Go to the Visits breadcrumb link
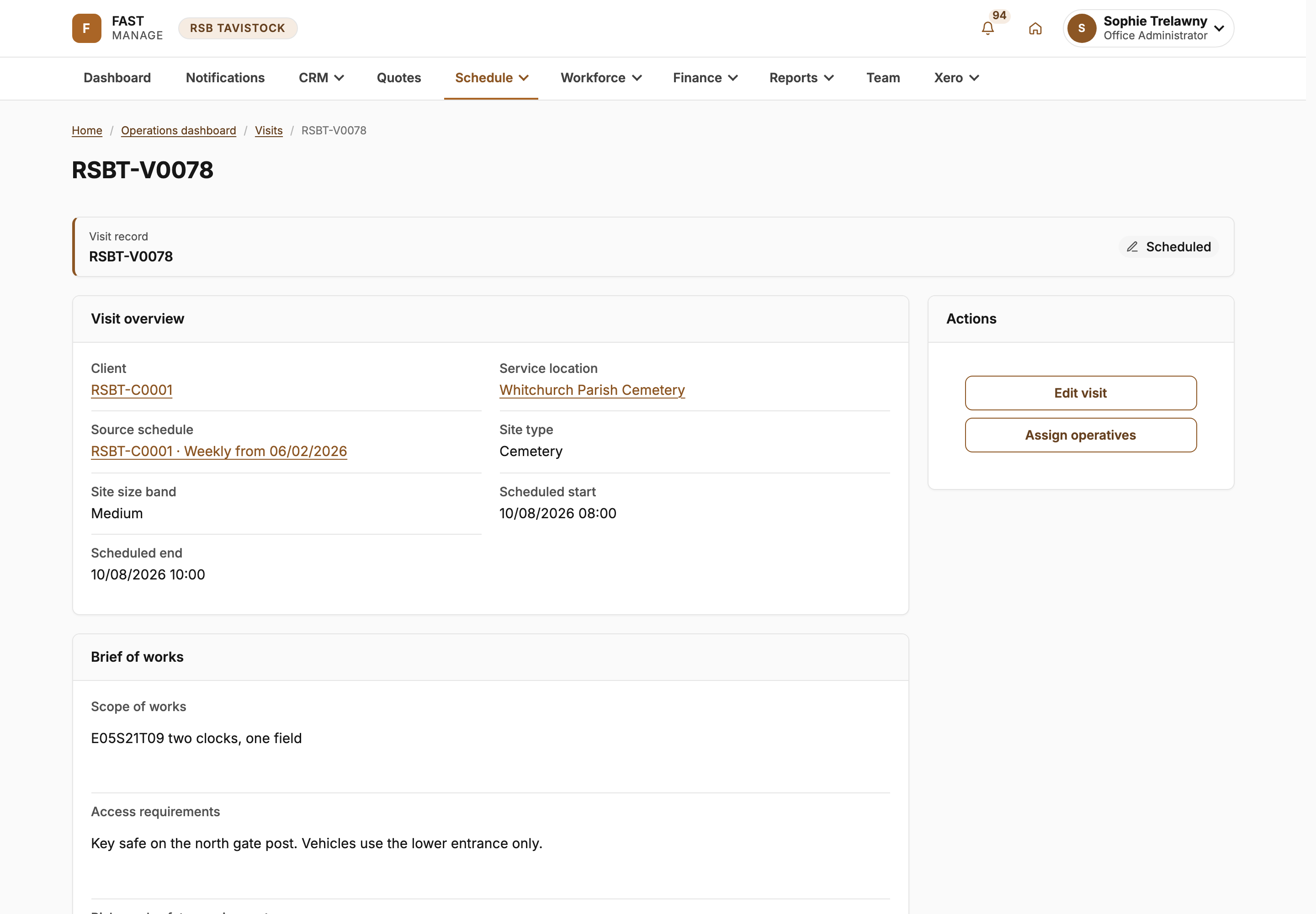Image resolution: width=1316 pixels, height=914 pixels. [x=269, y=131]
